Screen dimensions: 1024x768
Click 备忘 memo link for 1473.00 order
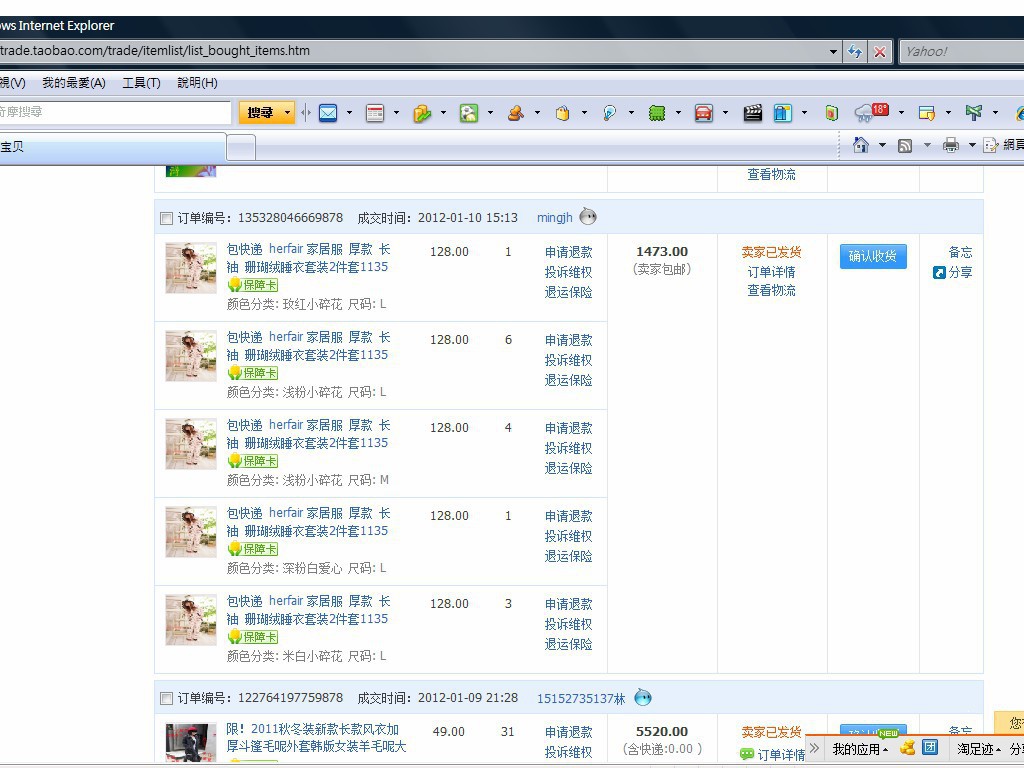960,252
